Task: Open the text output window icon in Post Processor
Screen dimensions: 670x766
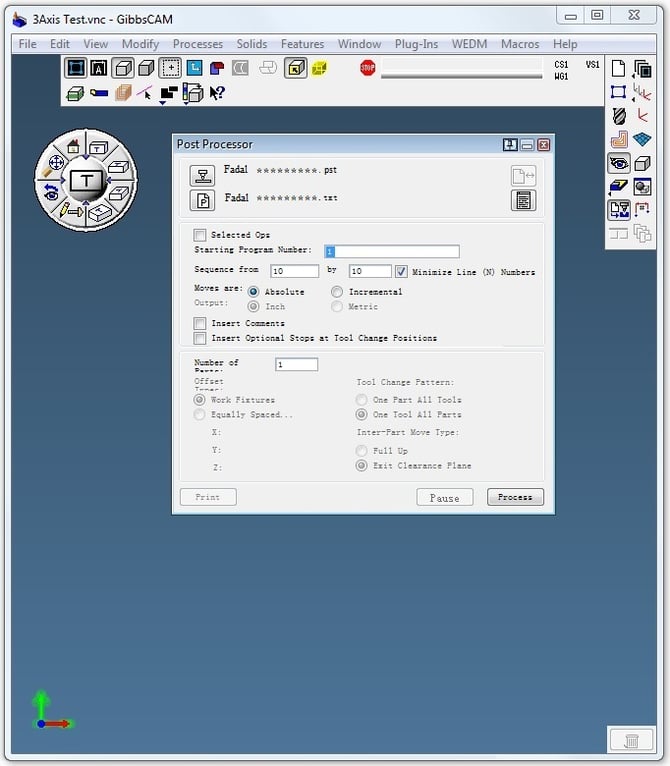Action: (523, 200)
